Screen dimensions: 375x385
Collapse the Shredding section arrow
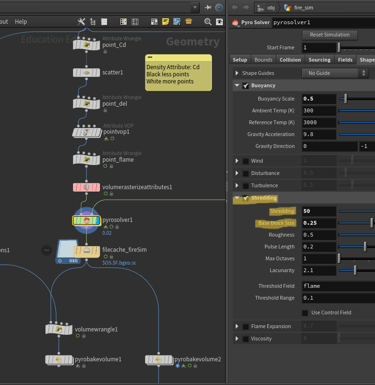237,198
